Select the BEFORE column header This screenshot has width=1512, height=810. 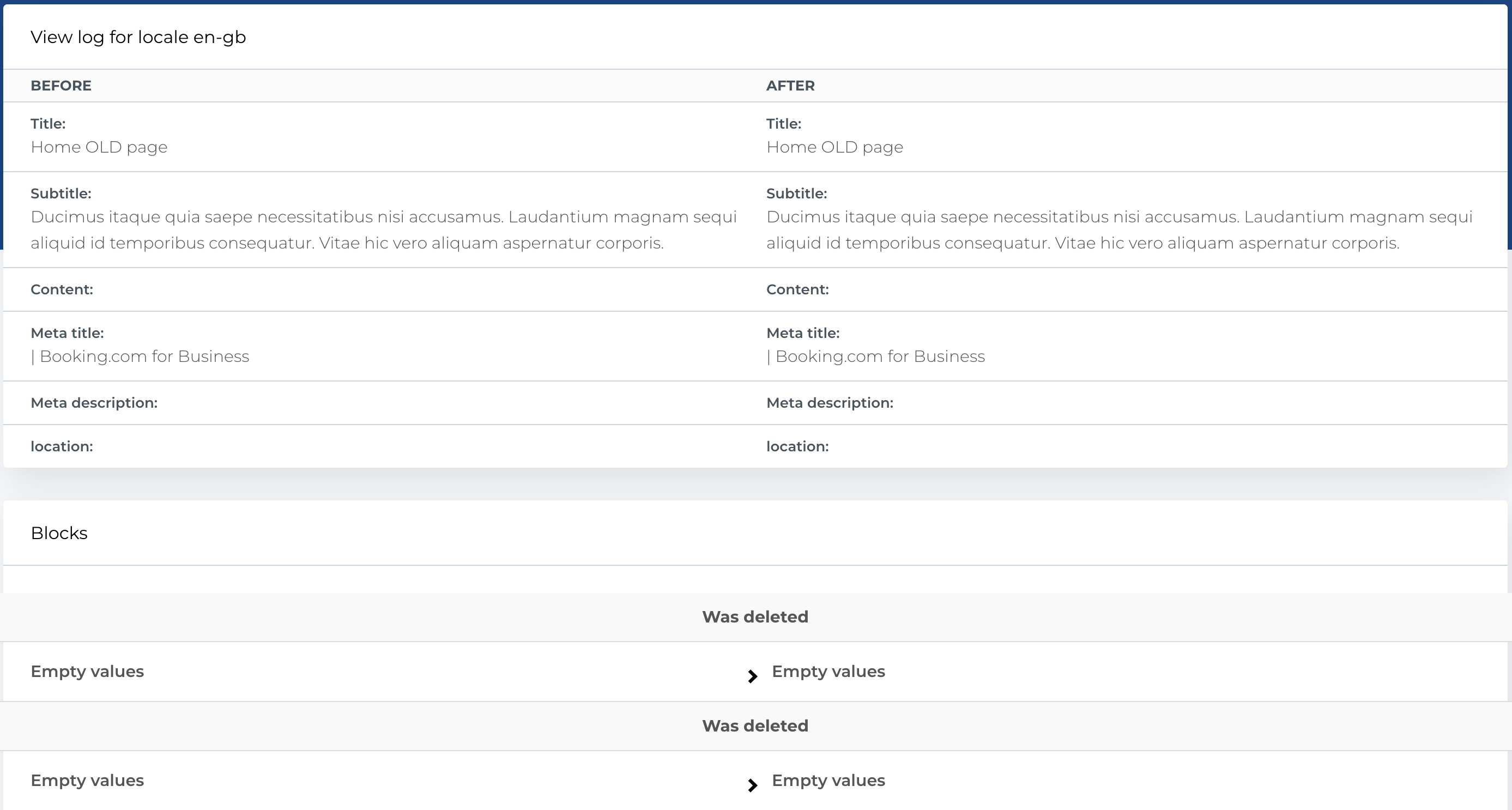(x=61, y=85)
